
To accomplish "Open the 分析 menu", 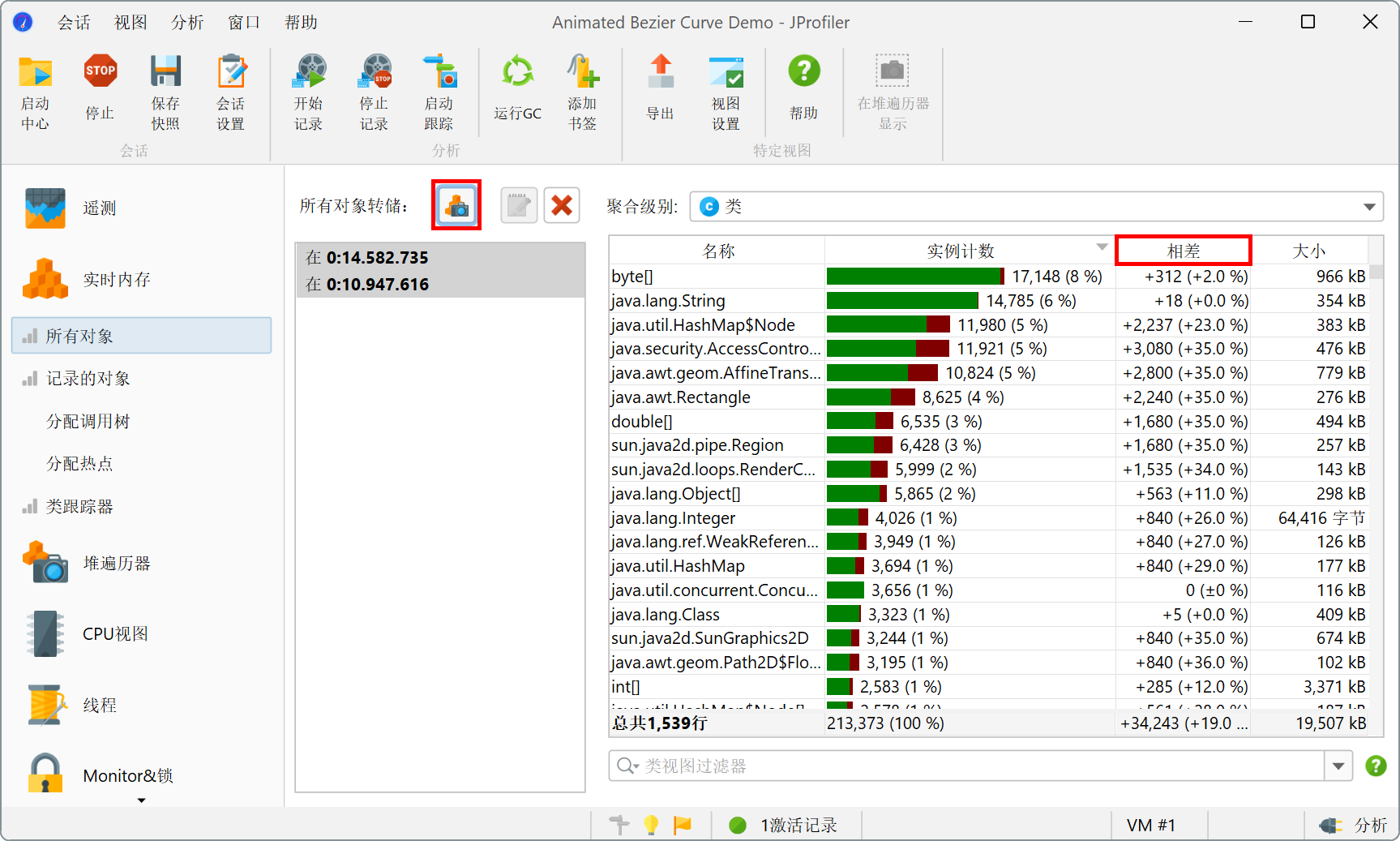I will (x=187, y=23).
